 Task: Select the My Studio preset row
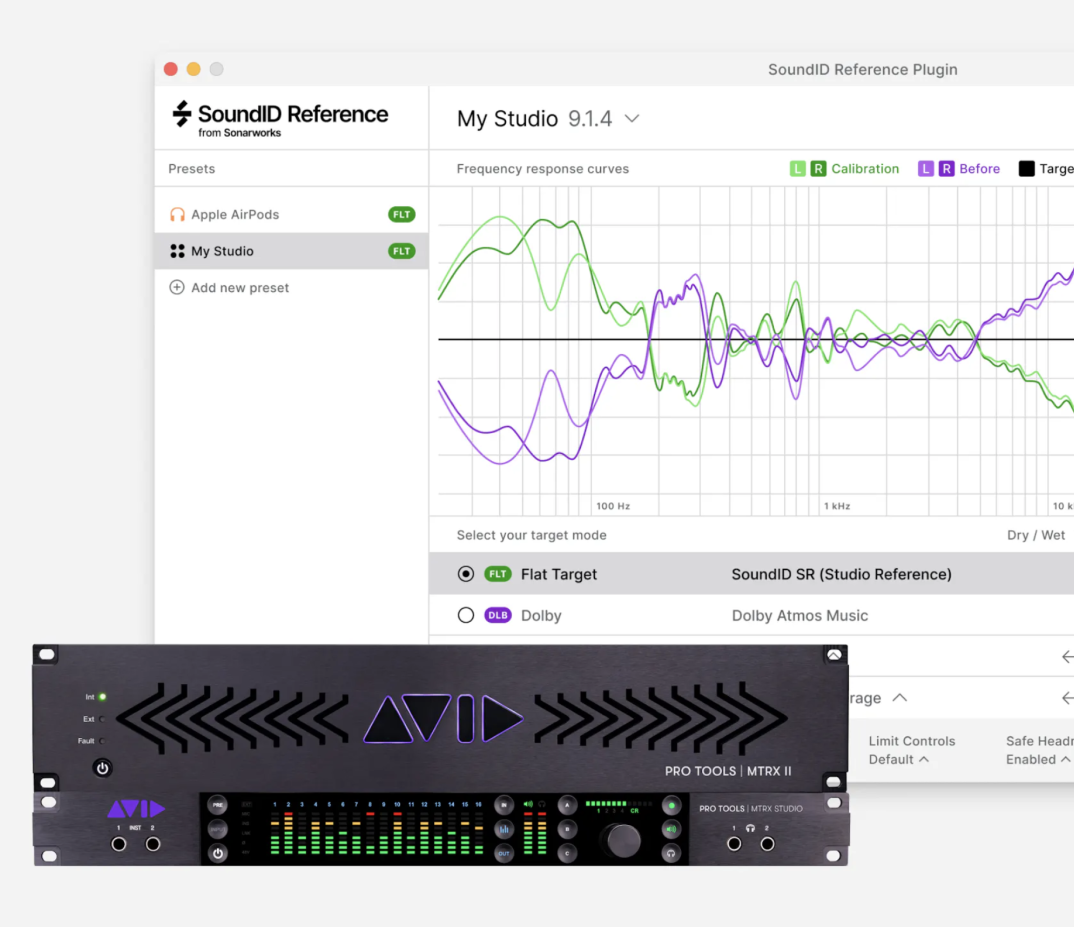(x=292, y=251)
